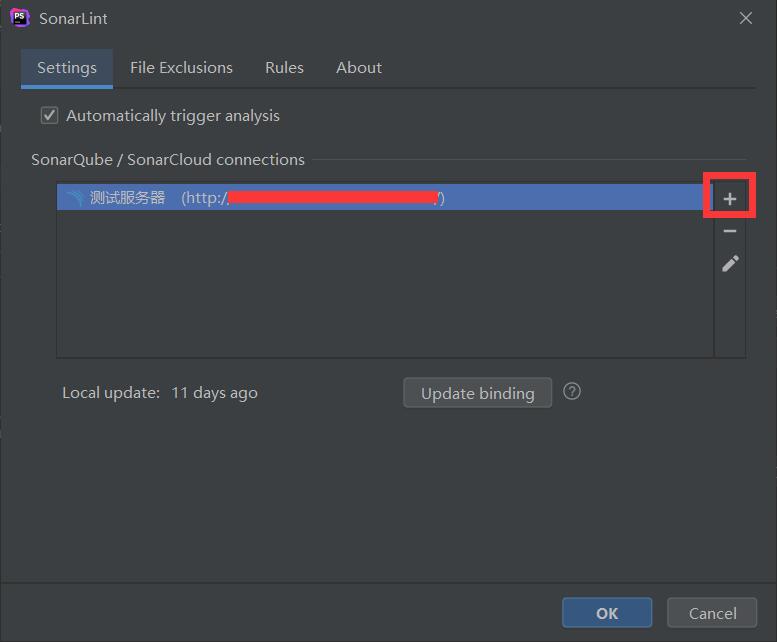The height and width of the screenshot is (642, 777).
Task: Click the PhpStorm icon in title bar
Action: pyautogui.click(x=20, y=18)
